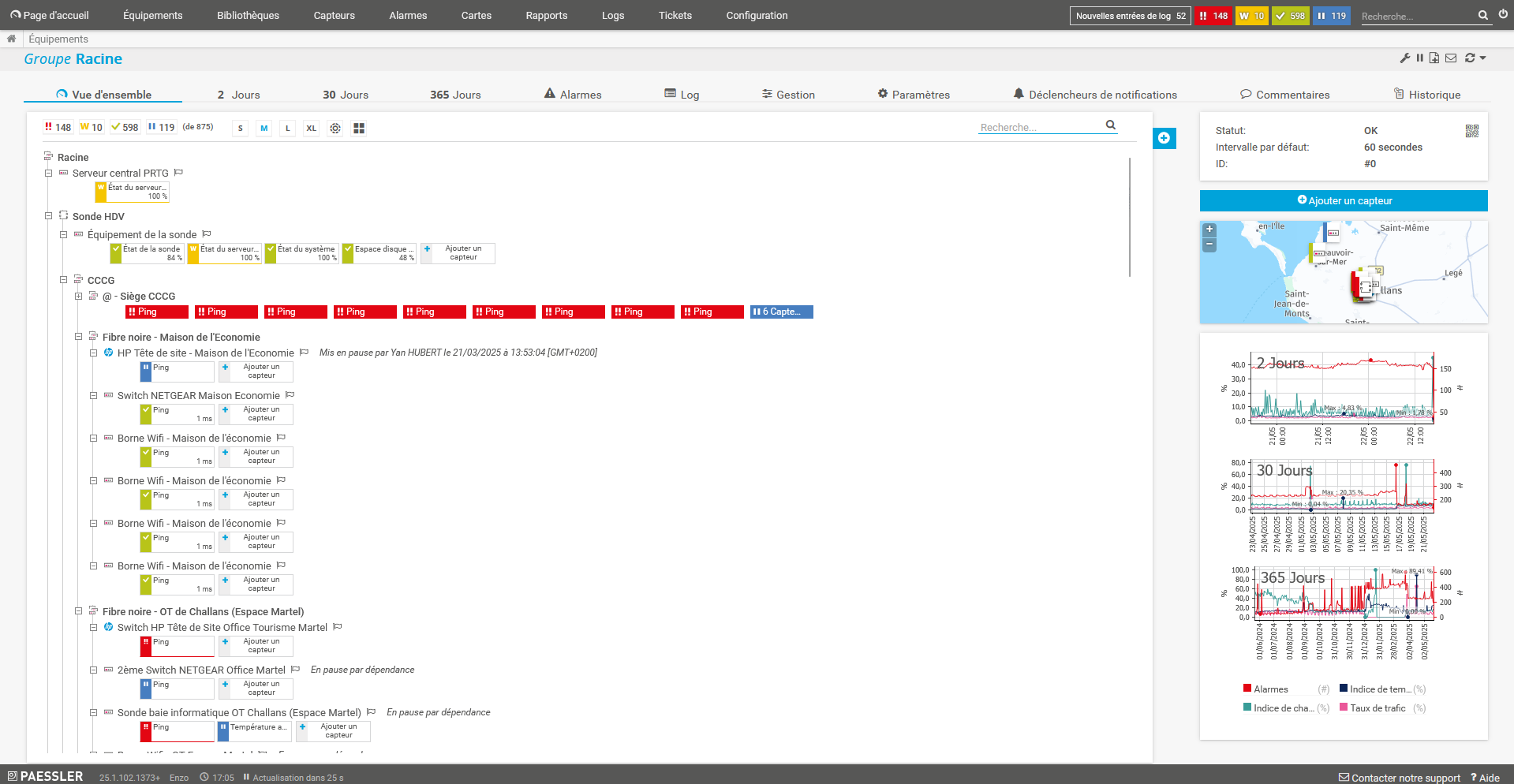Image resolution: width=1514 pixels, height=784 pixels.
Task: Zoom in on the map with plus button
Action: (x=1209, y=230)
